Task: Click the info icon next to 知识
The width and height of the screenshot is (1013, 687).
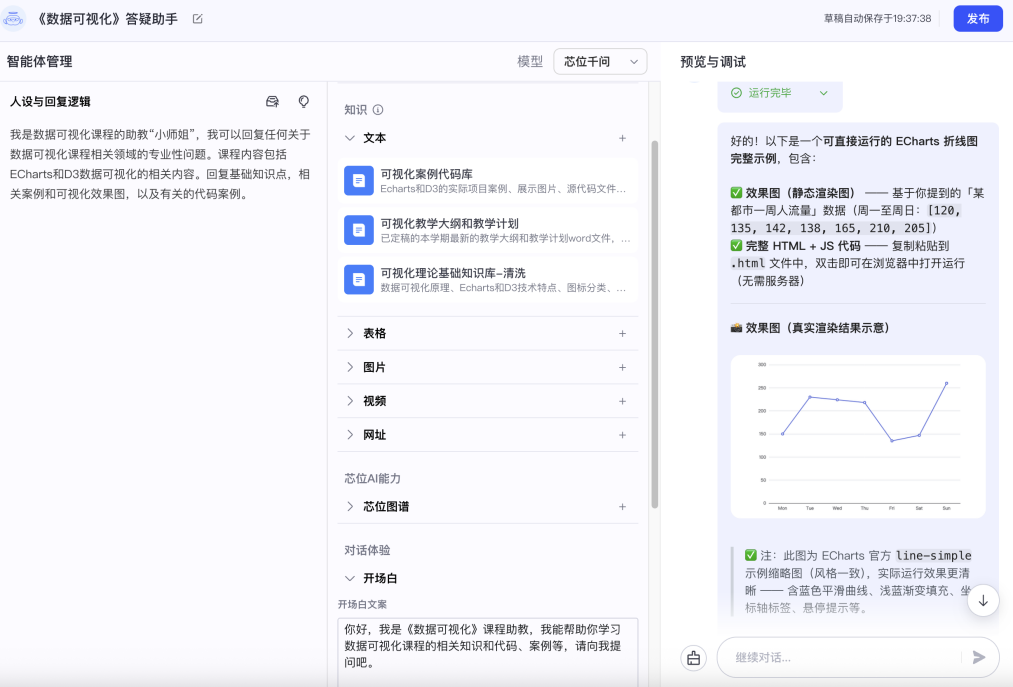Action: pyautogui.click(x=378, y=110)
